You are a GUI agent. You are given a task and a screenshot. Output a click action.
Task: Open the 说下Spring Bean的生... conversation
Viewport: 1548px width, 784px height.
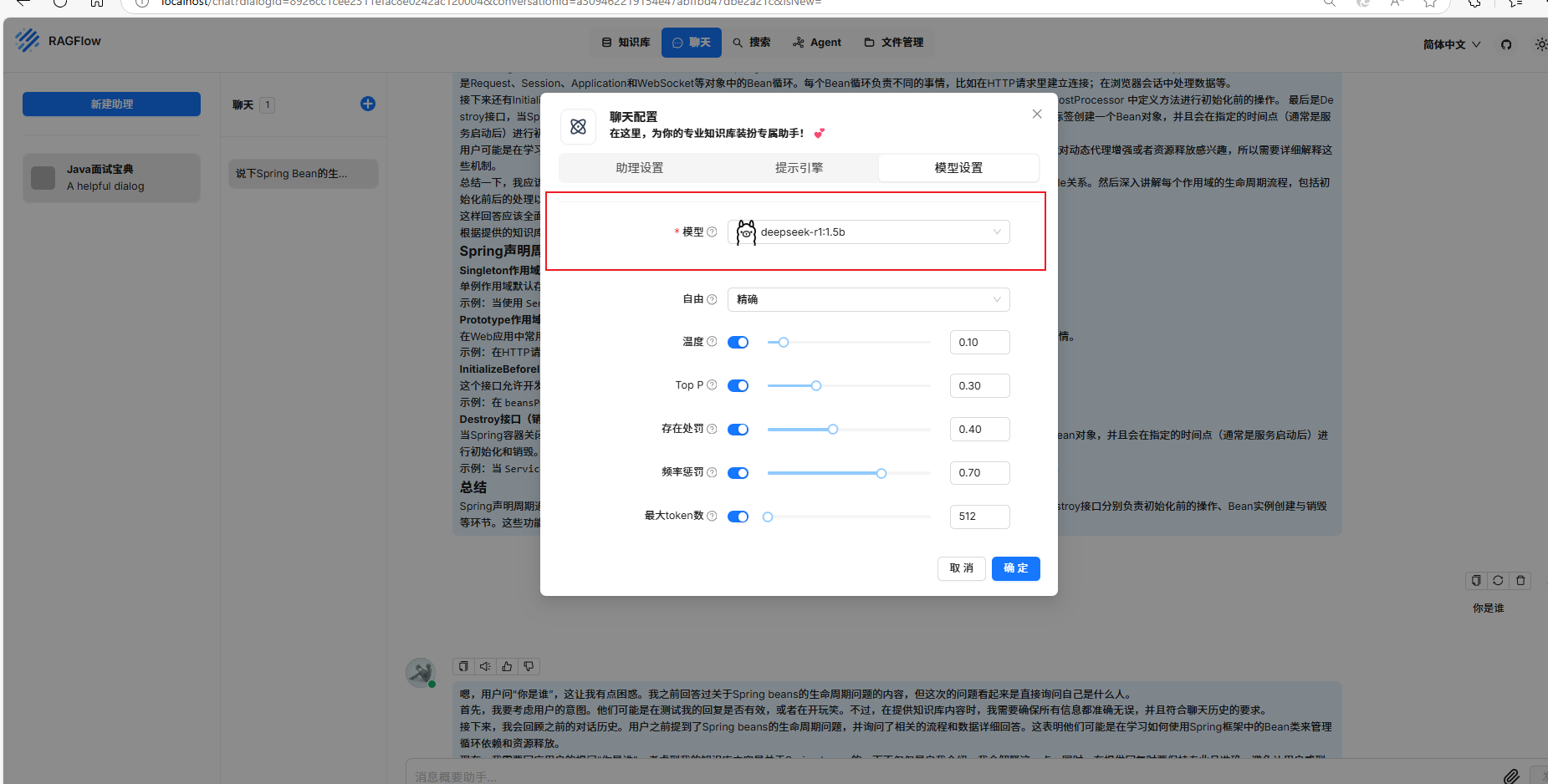pyautogui.click(x=304, y=174)
